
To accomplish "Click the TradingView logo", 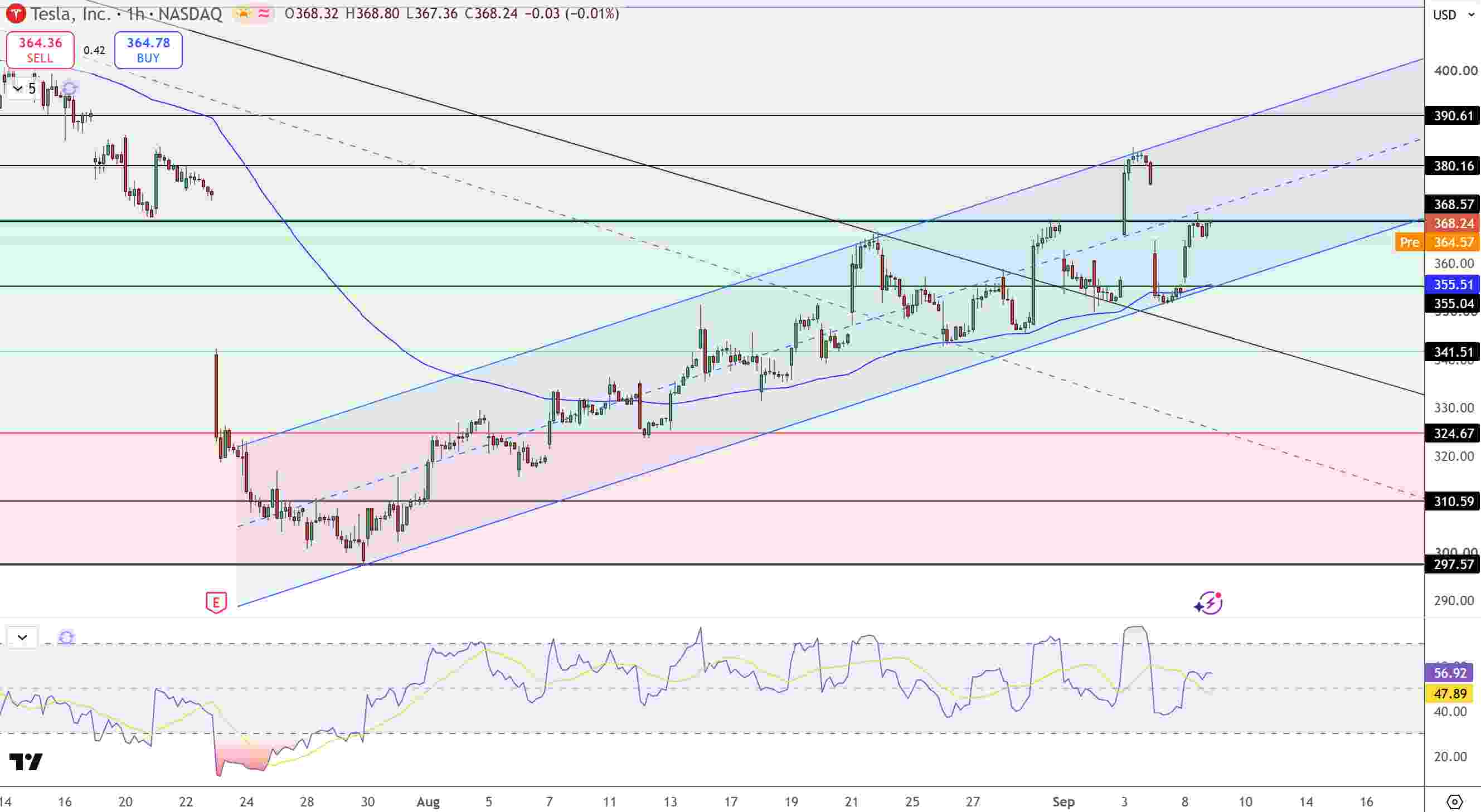I will [26, 761].
